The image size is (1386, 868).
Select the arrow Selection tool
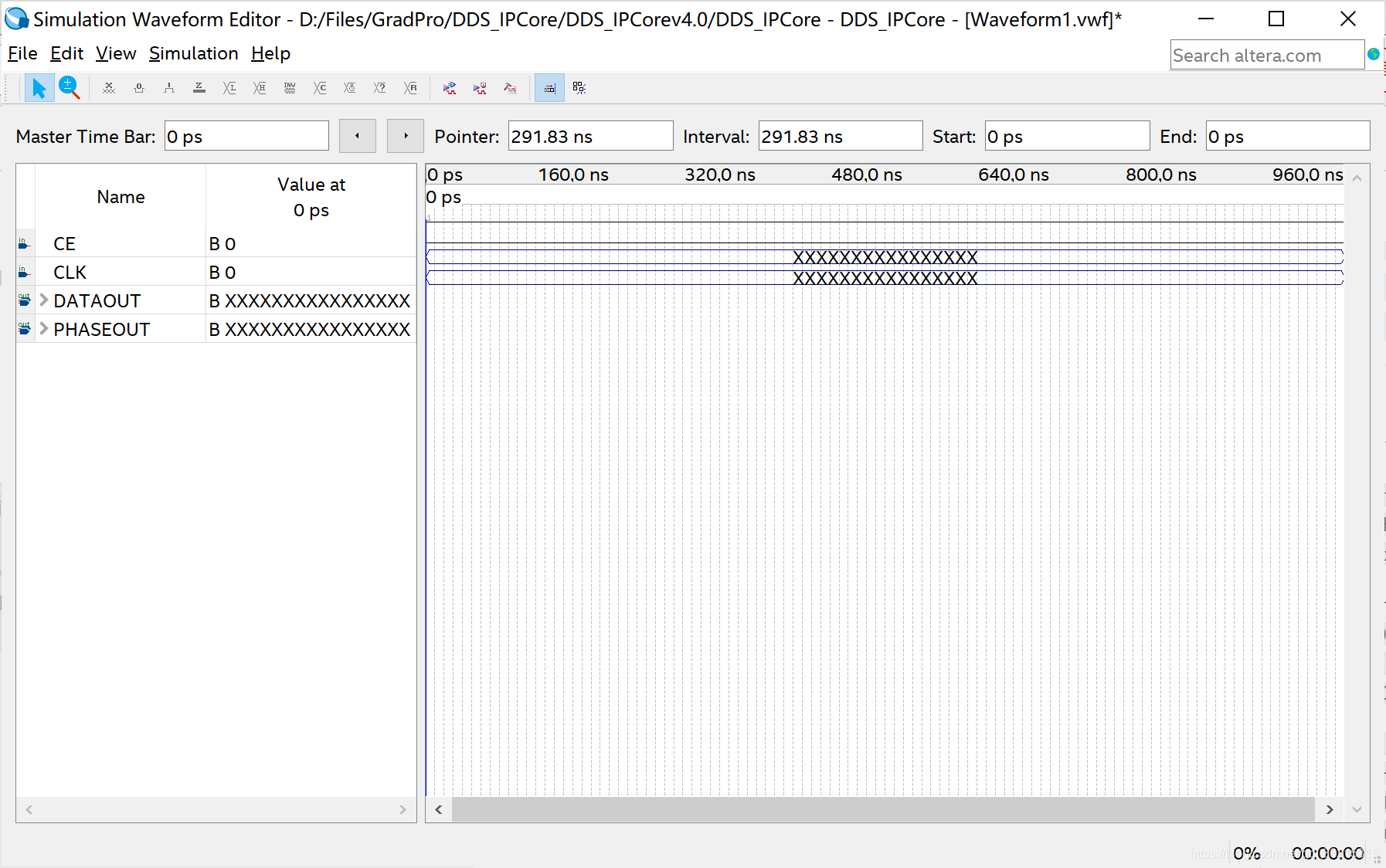point(39,88)
